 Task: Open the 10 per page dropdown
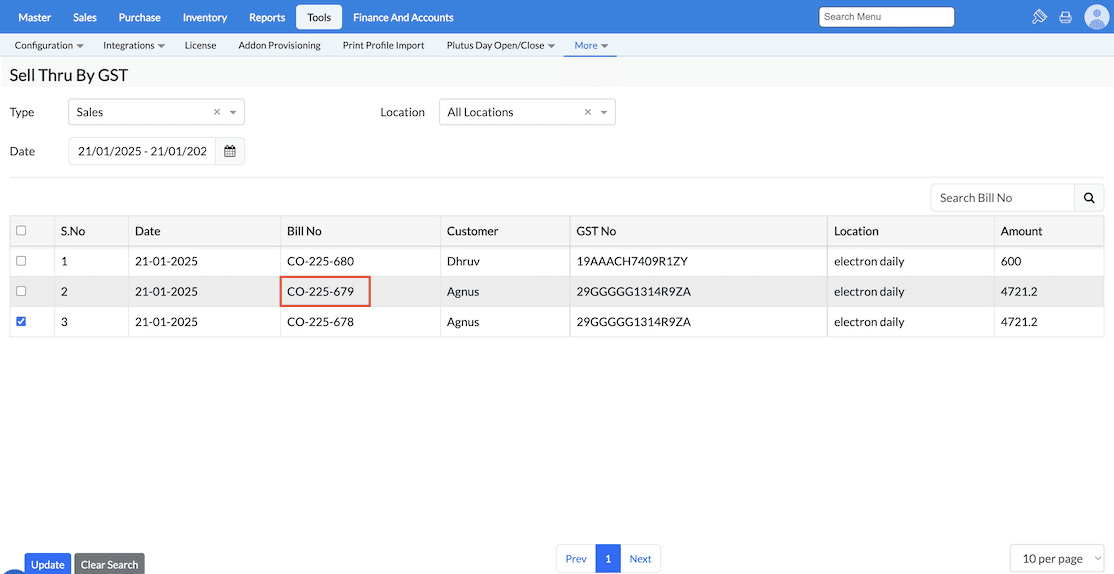1056,558
